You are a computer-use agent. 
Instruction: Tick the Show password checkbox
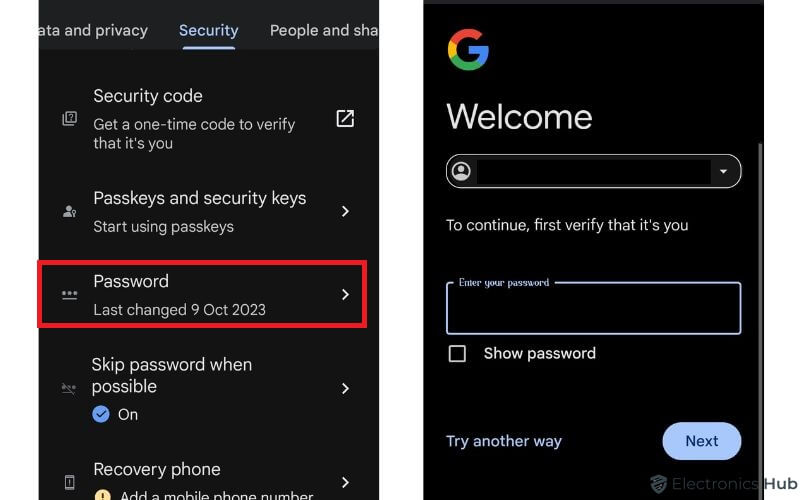pos(457,354)
